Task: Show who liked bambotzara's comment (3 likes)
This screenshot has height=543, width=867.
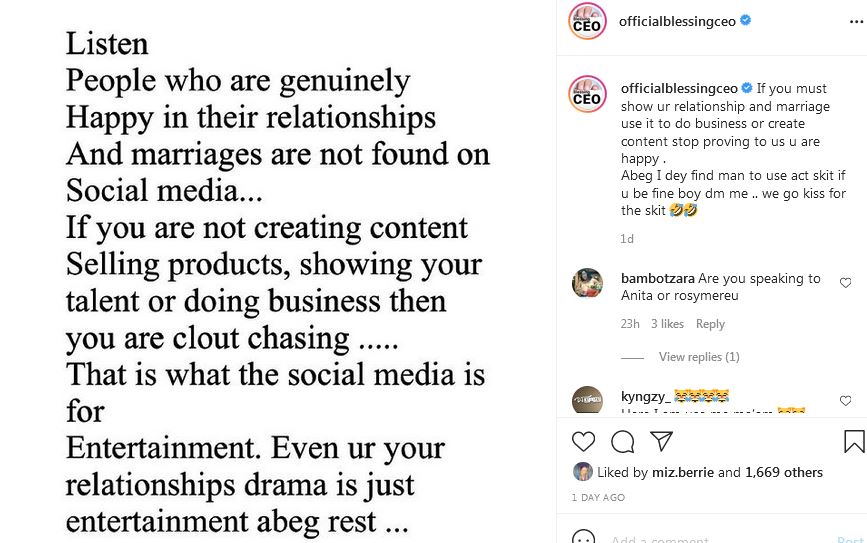Action: [x=667, y=324]
